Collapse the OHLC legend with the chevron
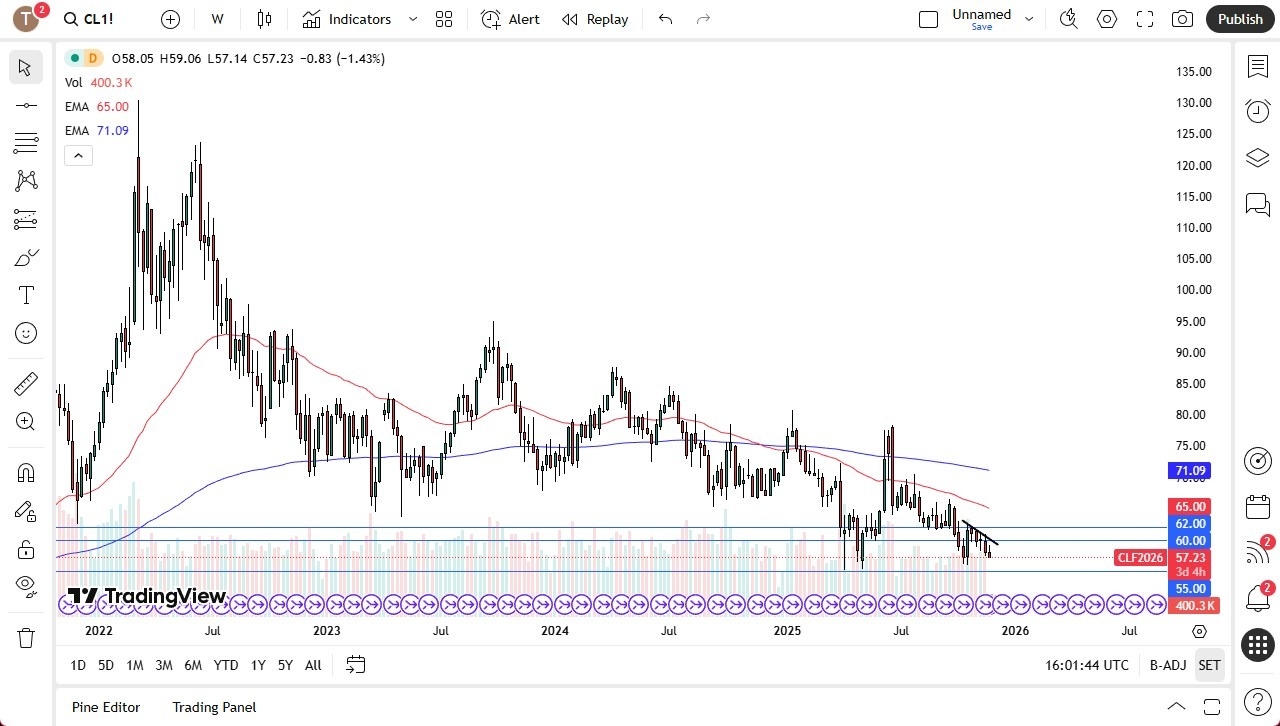The width and height of the screenshot is (1280, 726). click(x=78, y=155)
